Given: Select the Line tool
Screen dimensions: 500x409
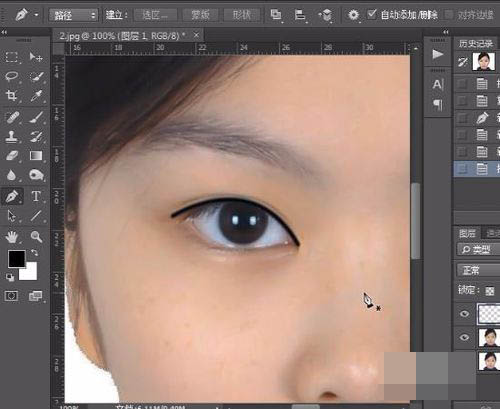Looking at the screenshot, I should (36, 216).
